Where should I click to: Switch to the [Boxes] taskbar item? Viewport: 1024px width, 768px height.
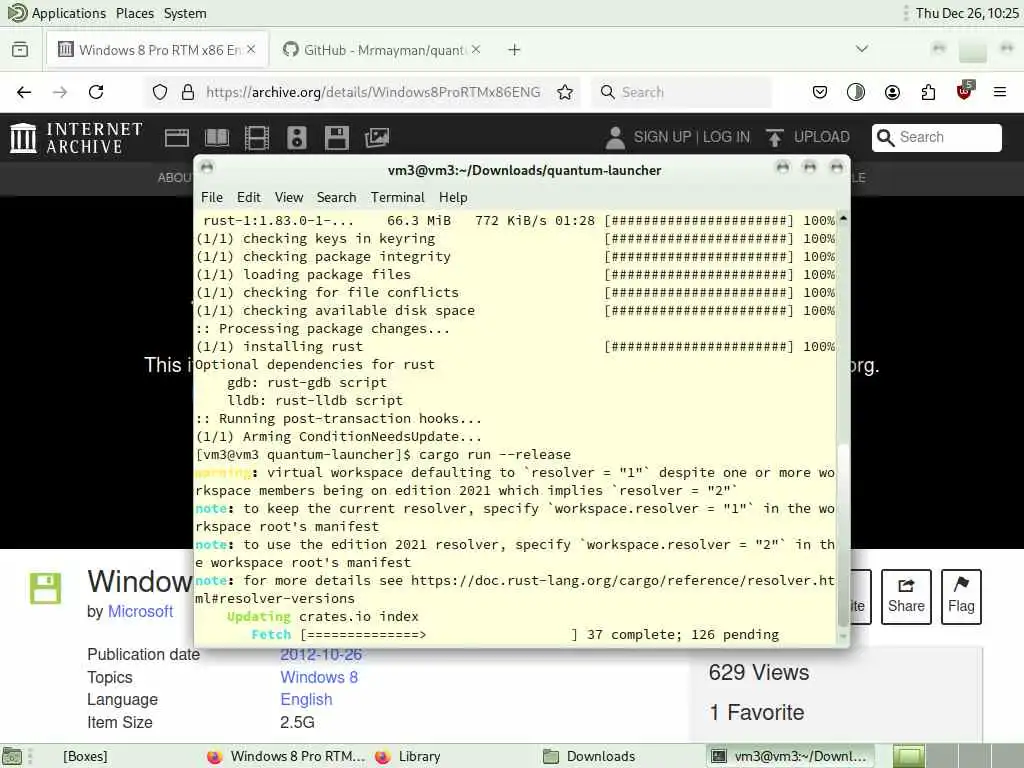85,756
